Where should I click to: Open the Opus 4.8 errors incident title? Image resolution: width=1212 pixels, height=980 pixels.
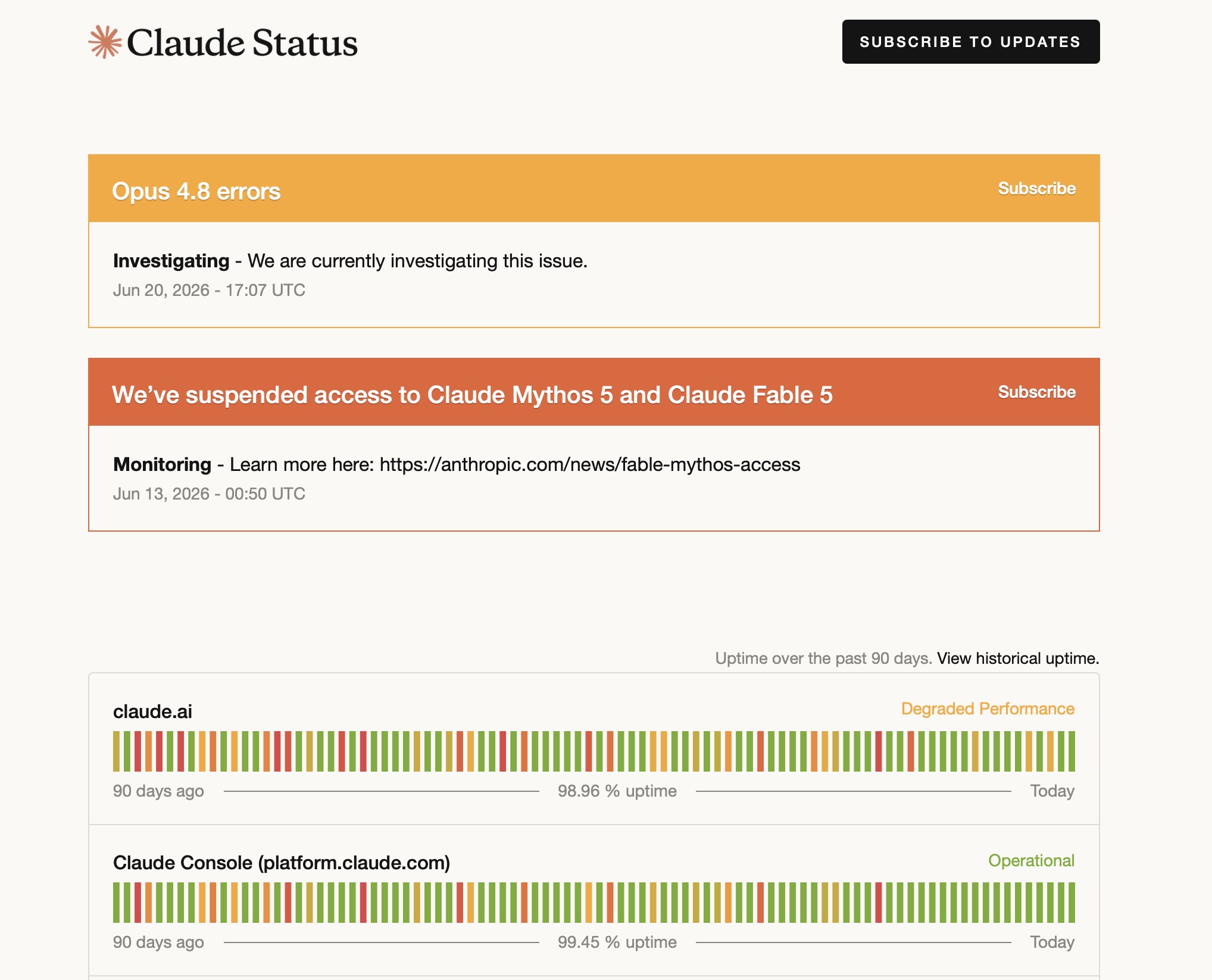click(x=196, y=191)
